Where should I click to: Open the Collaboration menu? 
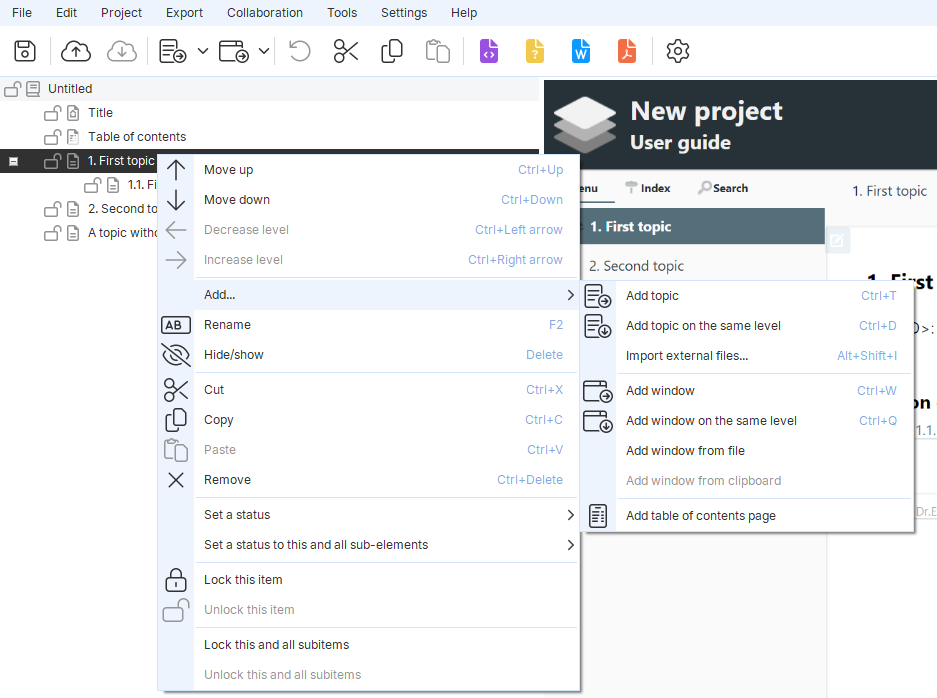tap(265, 13)
